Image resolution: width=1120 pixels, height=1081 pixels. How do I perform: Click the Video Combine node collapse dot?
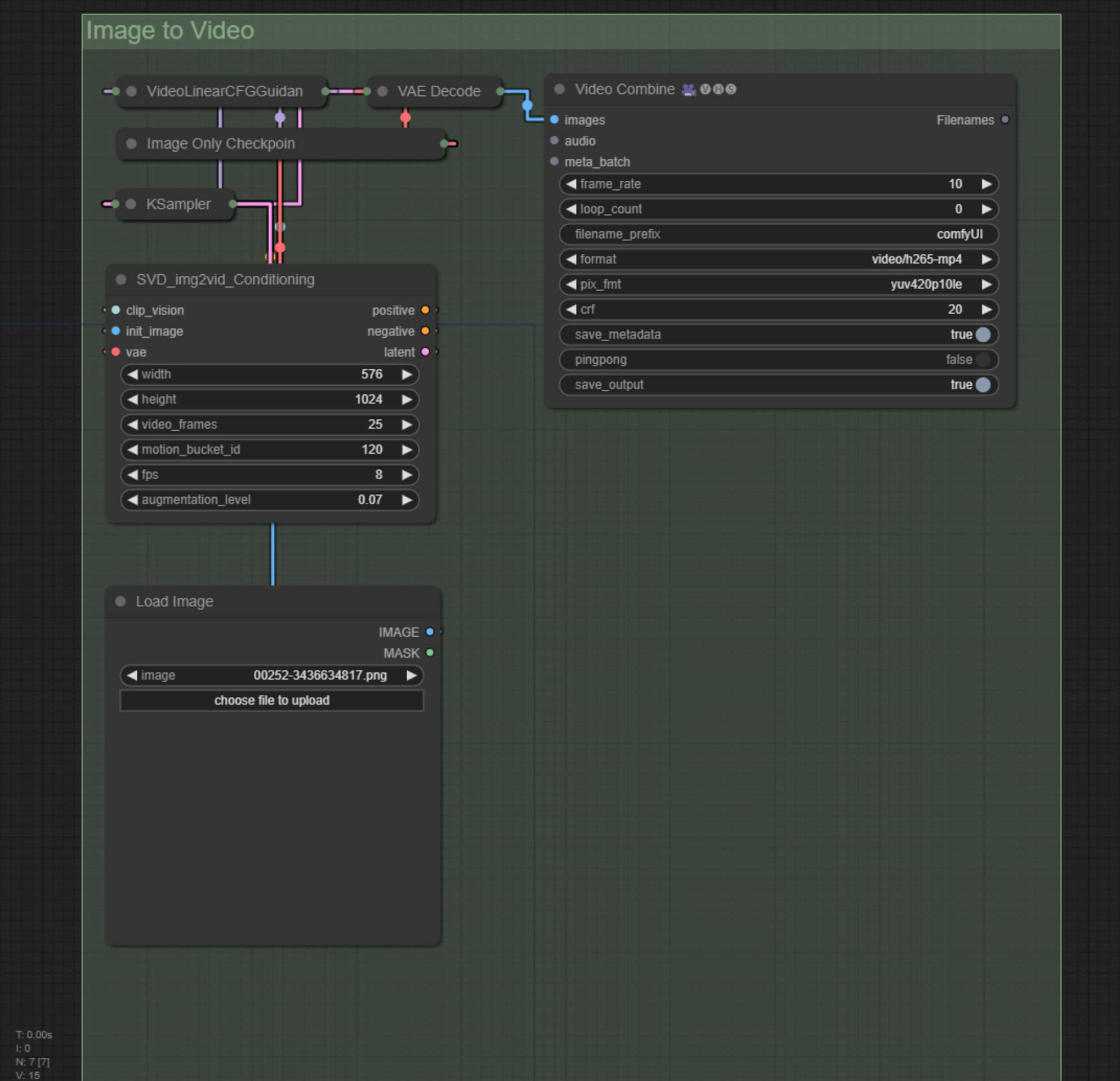[x=559, y=89]
